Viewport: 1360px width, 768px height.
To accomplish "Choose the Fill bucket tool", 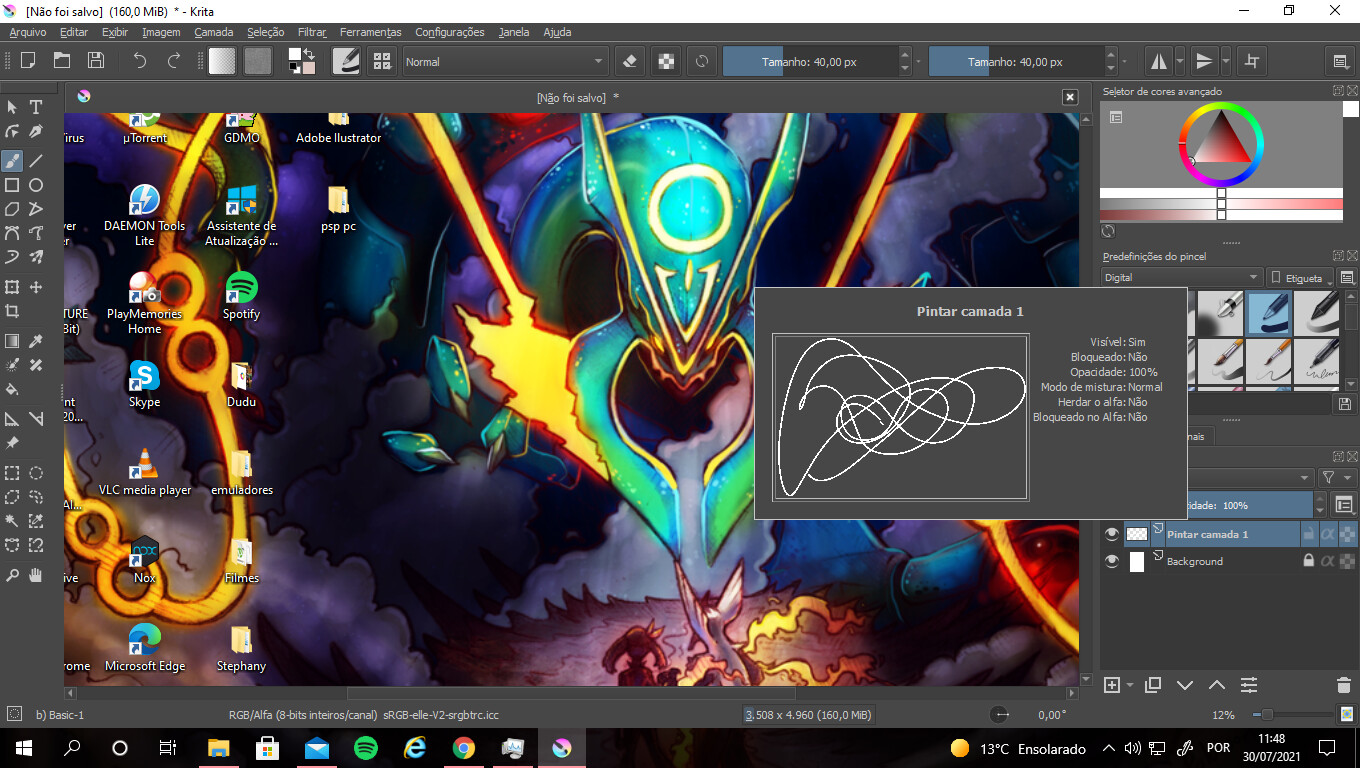I will pyautogui.click(x=12, y=389).
